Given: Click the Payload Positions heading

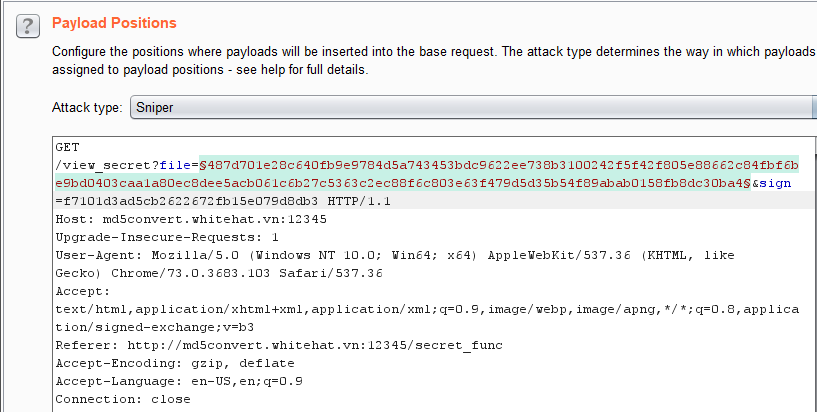Looking at the screenshot, I should tap(114, 23).
